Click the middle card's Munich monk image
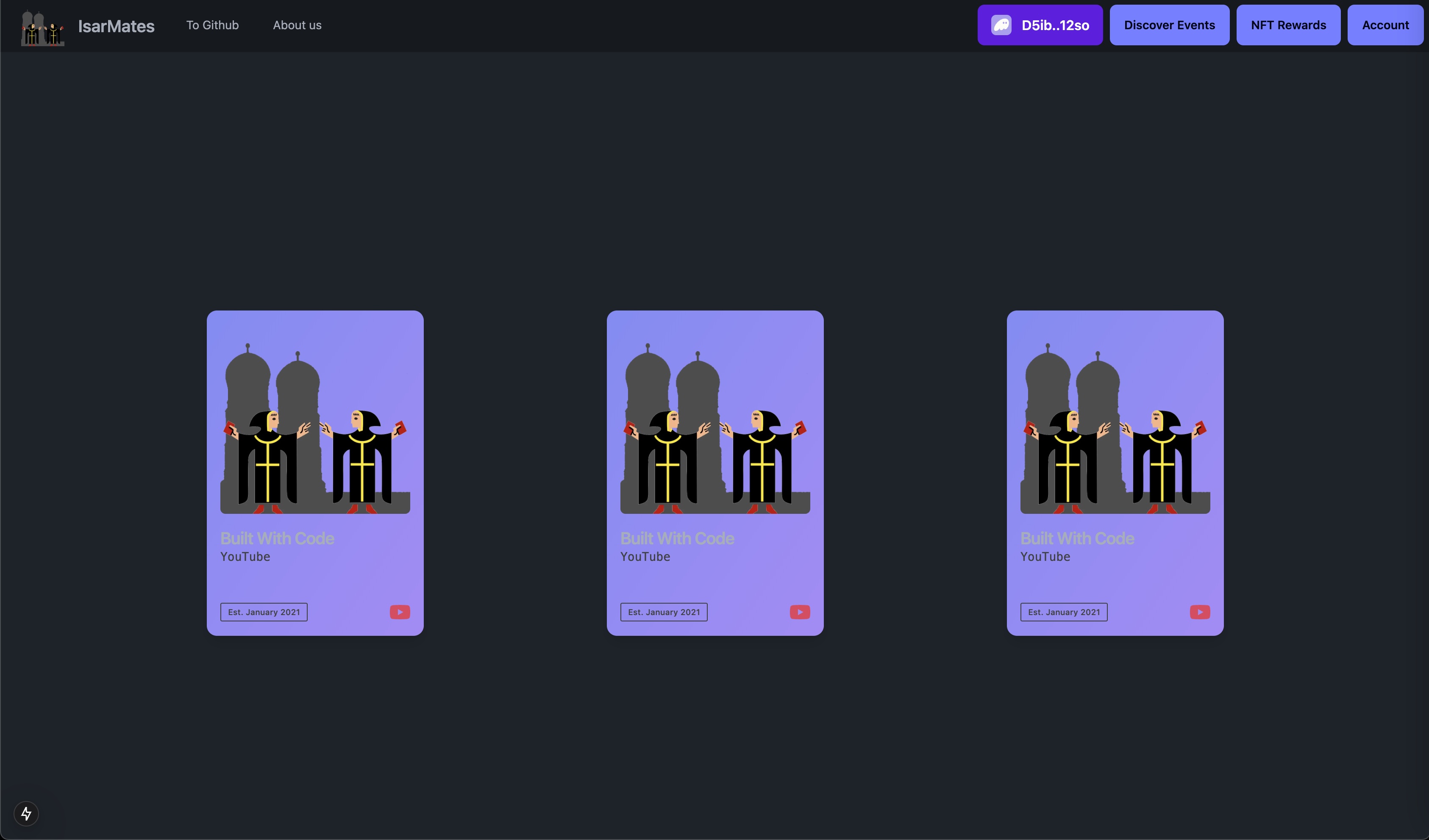This screenshot has width=1429, height=840. tap(714, 428)
